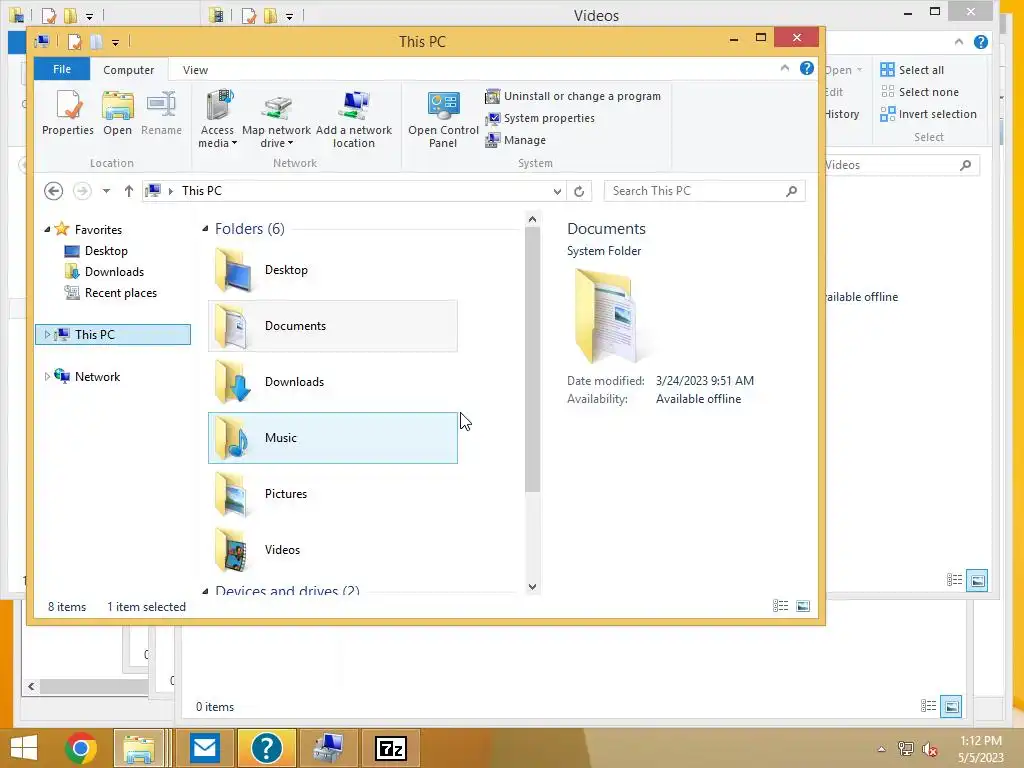This screenshot has width=1024, height=768.
Task: Select the Videos folder
Action: click(332, 551)
